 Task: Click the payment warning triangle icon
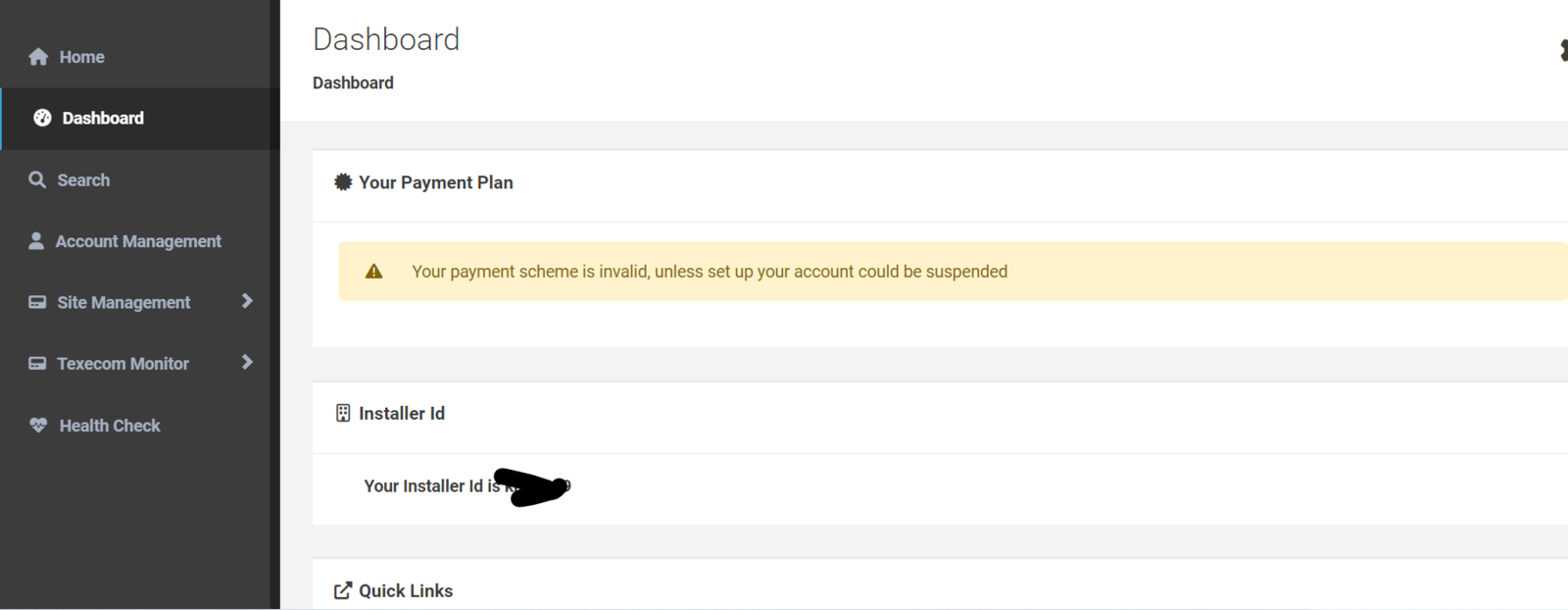[x=373, y=272]
